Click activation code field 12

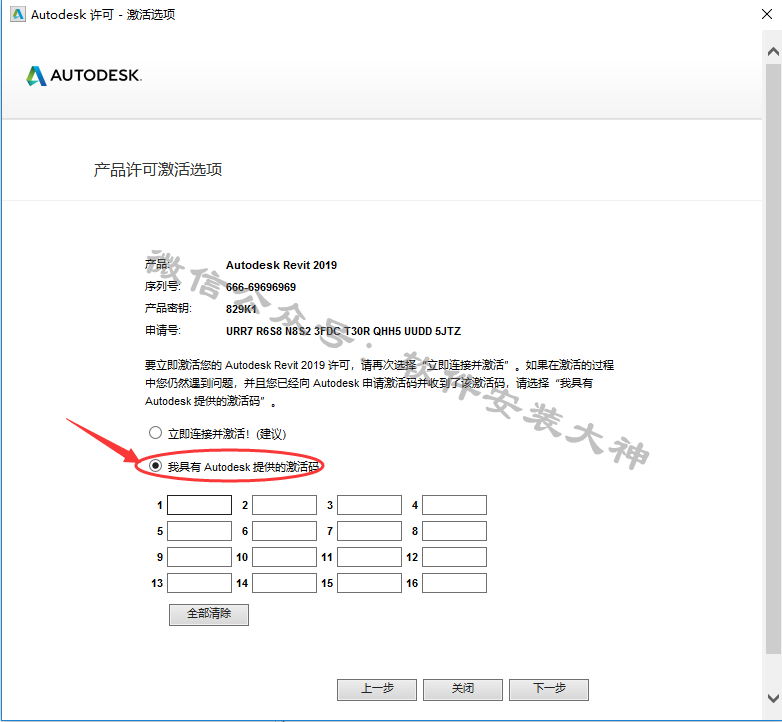pyautogui.click(x=454, y=557)
